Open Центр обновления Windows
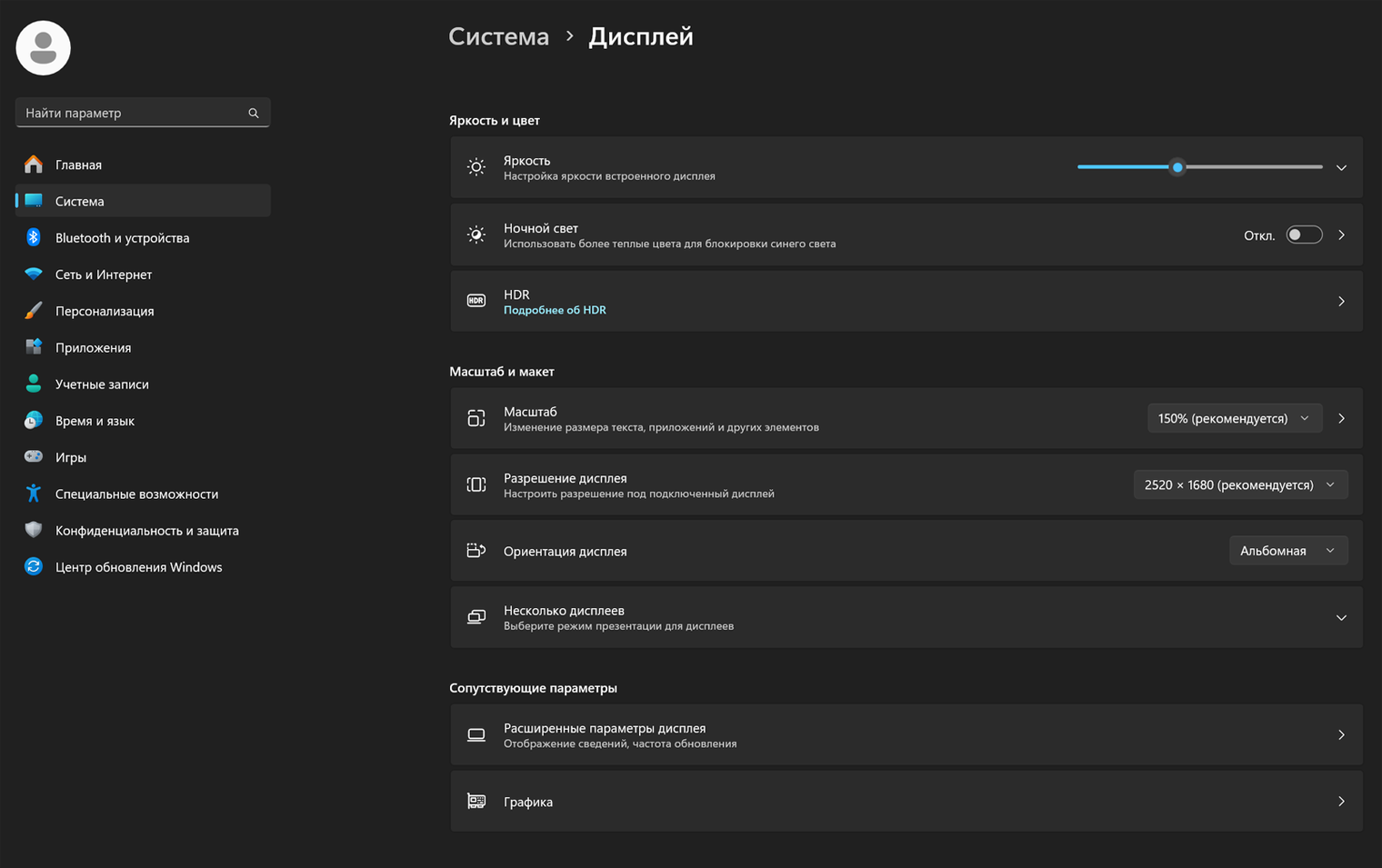1382x868 pixels. (x=143, y=566)
